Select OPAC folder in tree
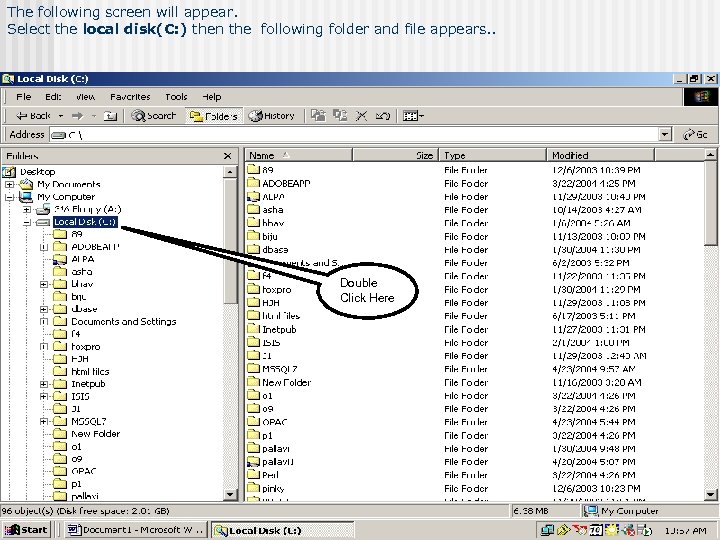The width and height of the screenshot is (720, 540). coord(84,471)
